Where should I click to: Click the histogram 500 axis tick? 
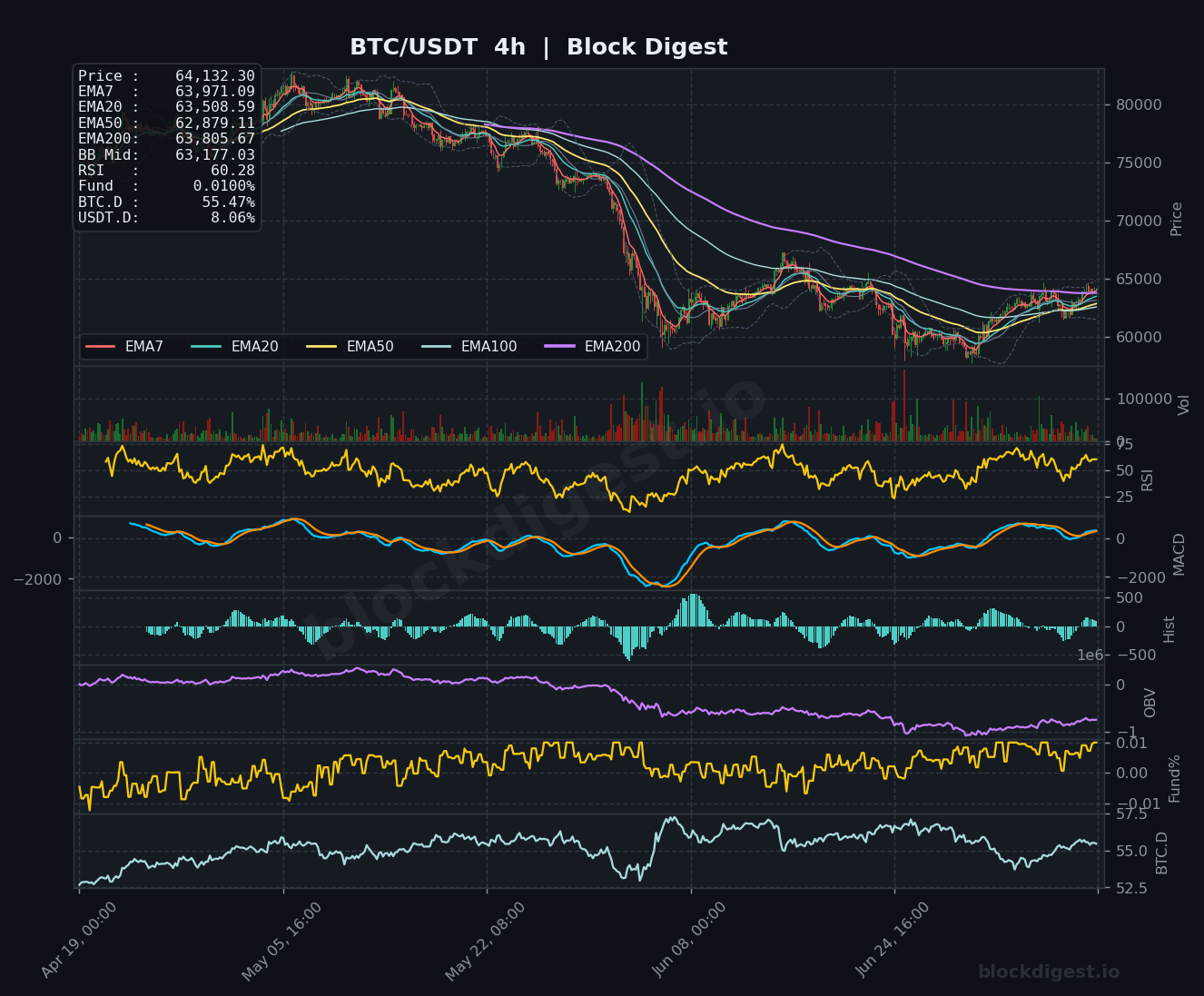[1130, 598]
